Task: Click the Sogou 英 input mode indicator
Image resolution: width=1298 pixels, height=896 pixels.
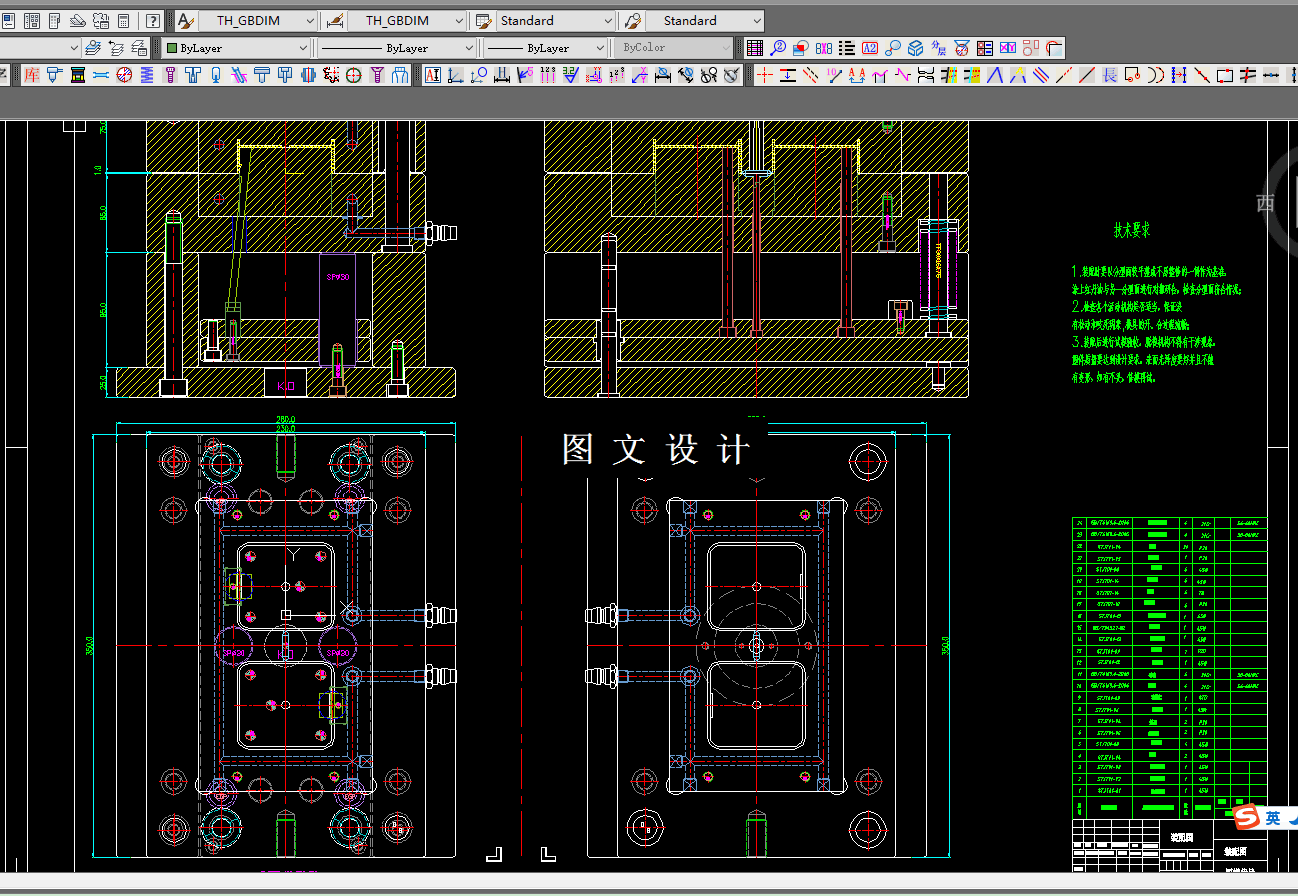Action: (x=1273, y=818)
